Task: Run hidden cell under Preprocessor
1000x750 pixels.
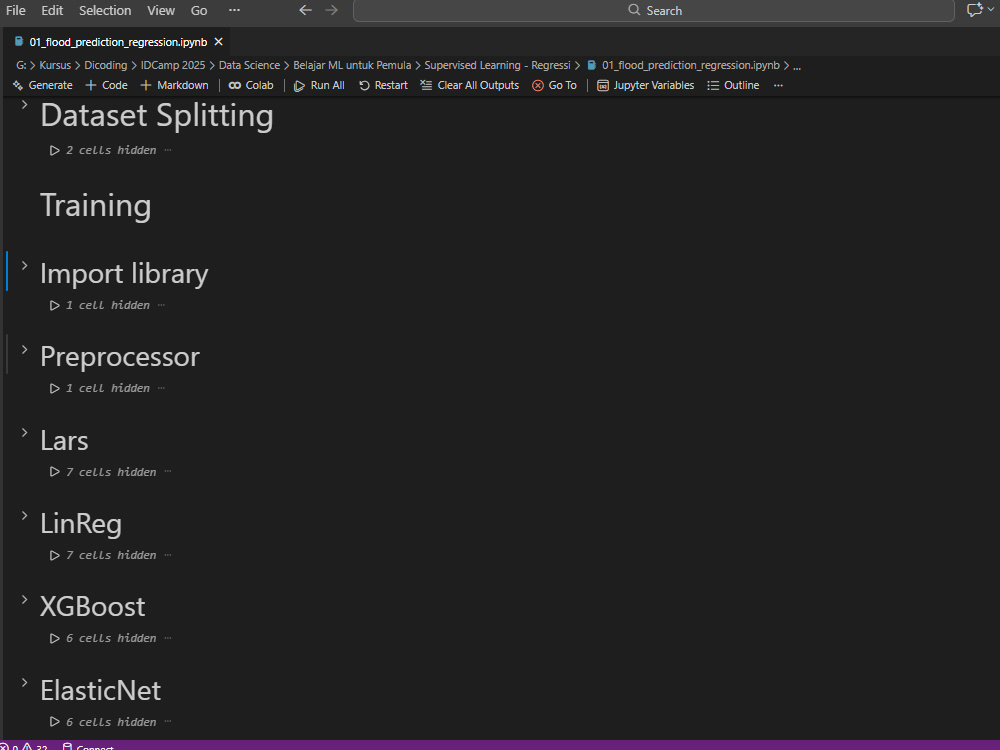Action: point(55,388)
